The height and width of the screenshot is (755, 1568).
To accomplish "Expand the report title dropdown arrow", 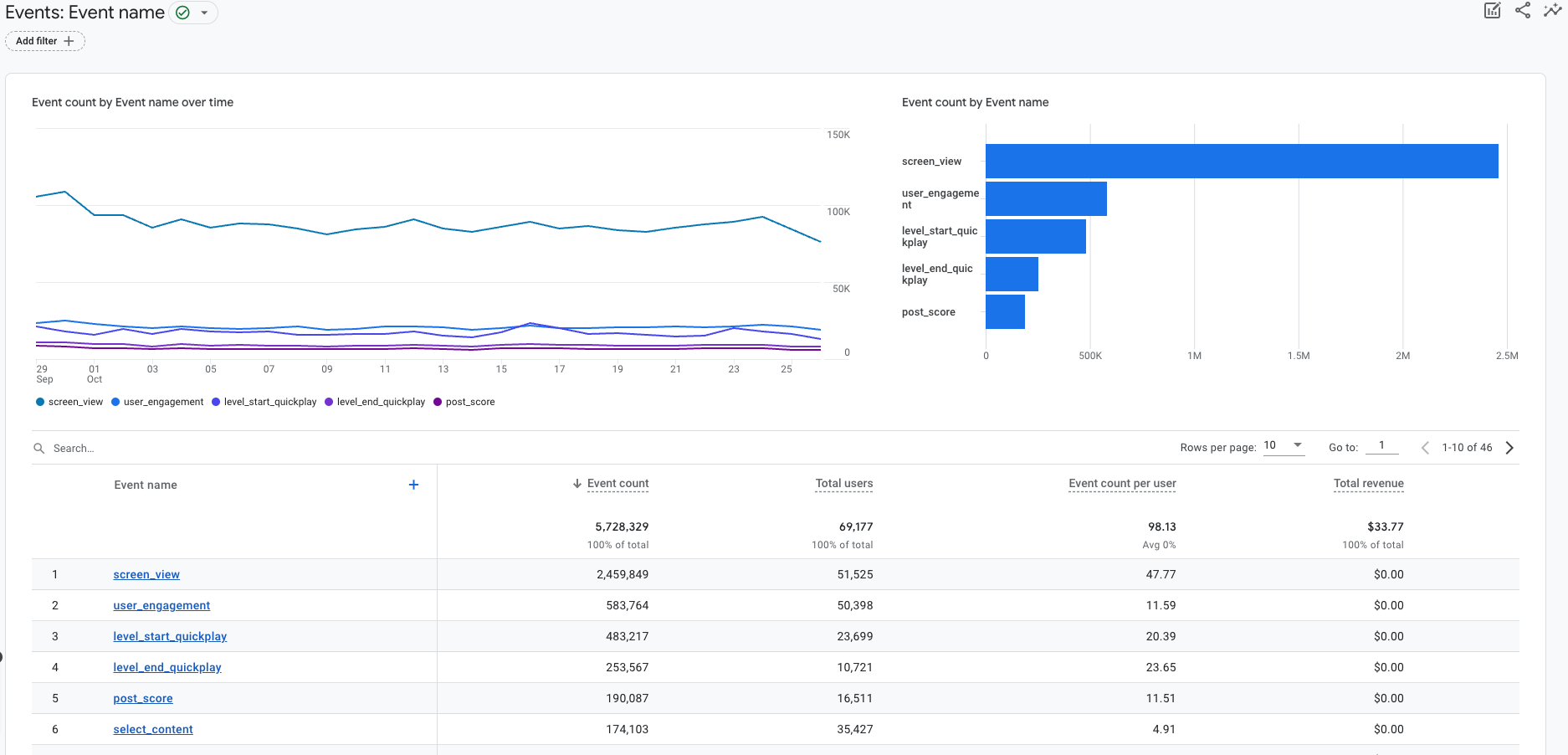I will click(204, 13).
